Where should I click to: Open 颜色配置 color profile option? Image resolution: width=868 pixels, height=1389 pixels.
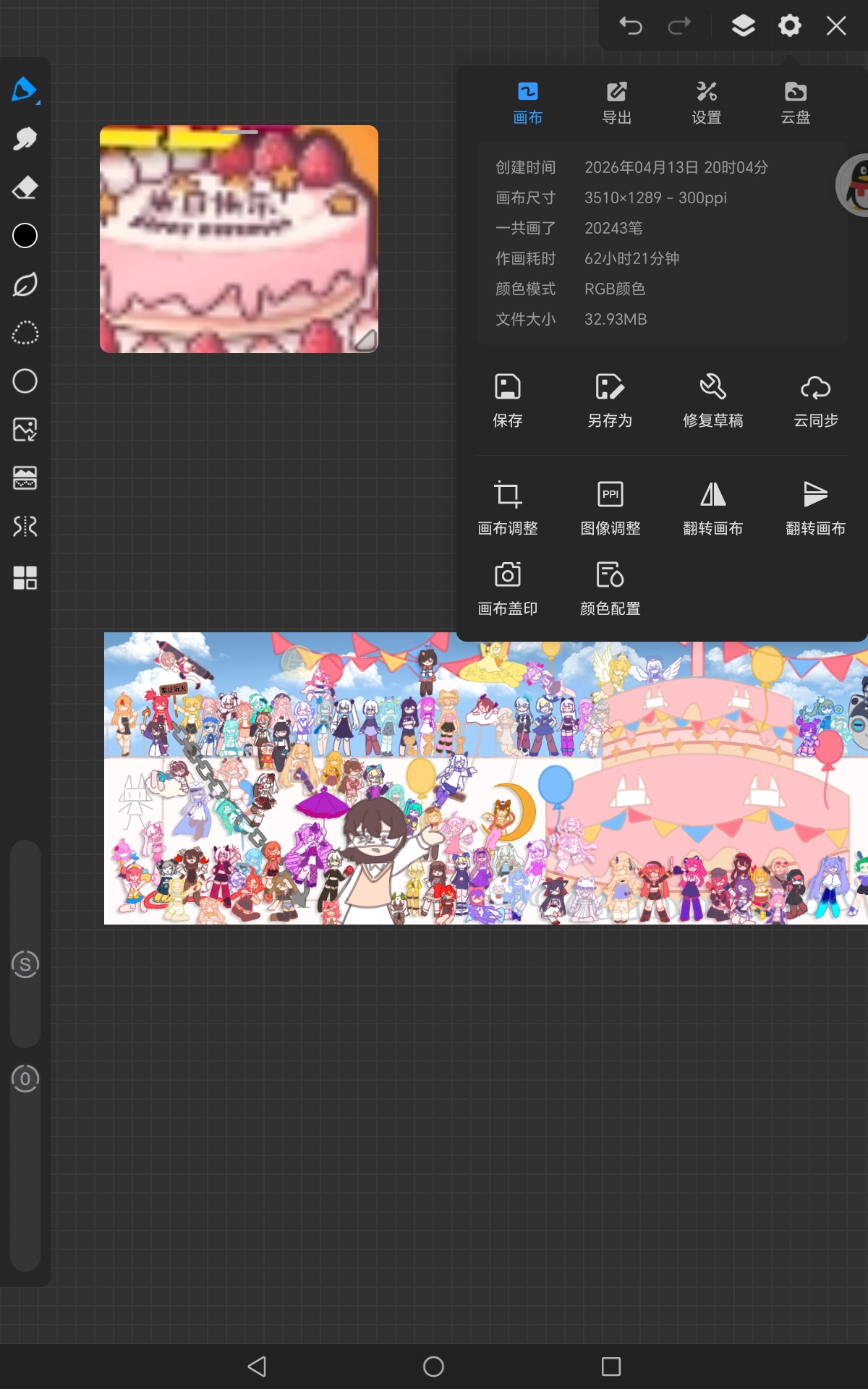pyautogui.click(x=610, y=589)
